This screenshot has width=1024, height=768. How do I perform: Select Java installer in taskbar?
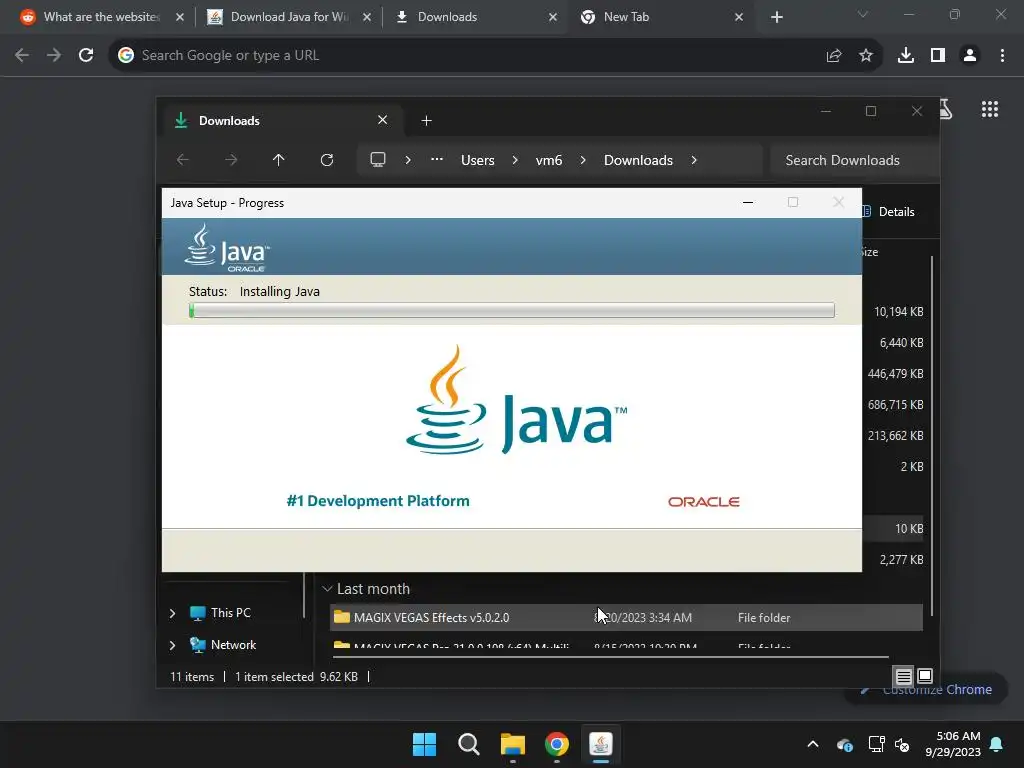click(600, 744)
